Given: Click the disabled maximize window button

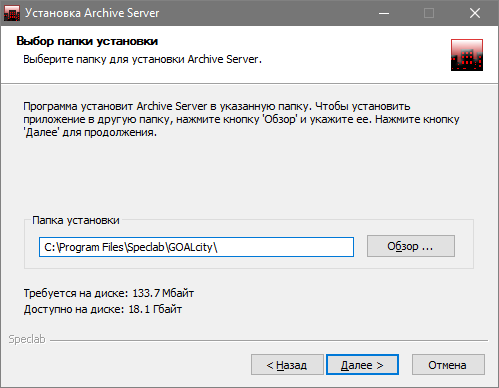Looking at the screenshot, I should coord(429,13).
